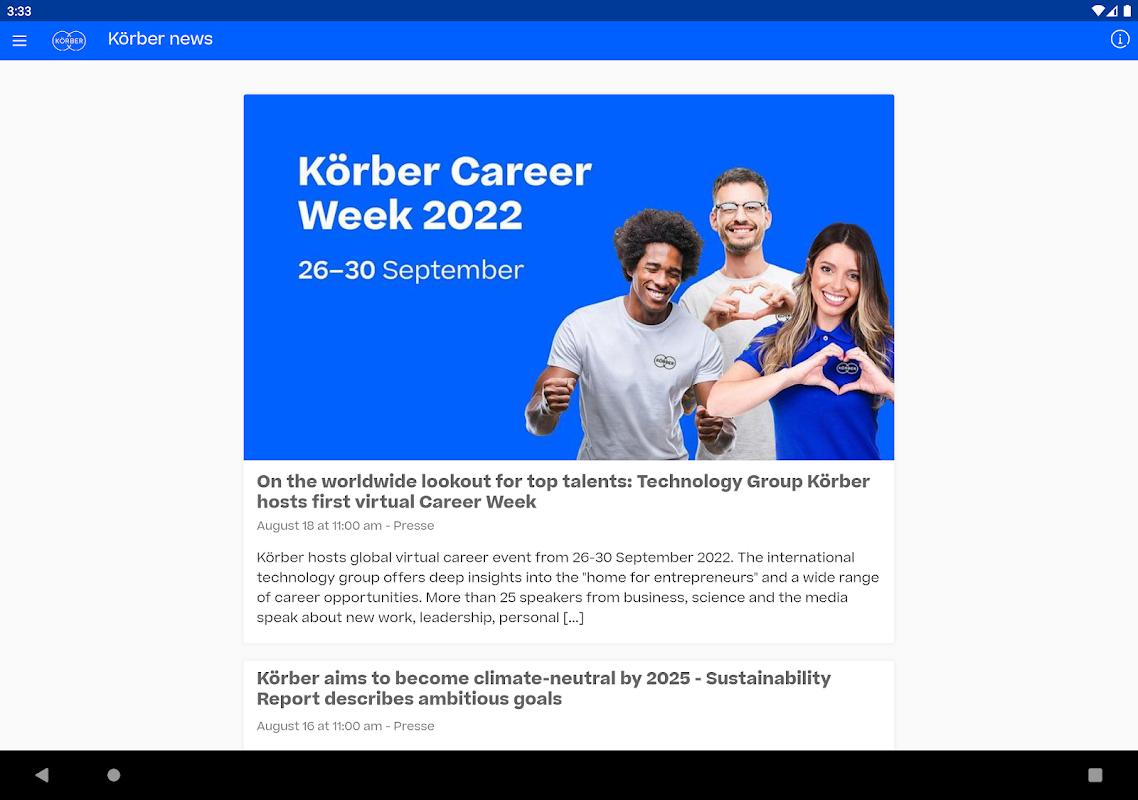Tap the clock showing 3:33
Viewport: 1138px width, 800px height.
(x=20, y=11)
